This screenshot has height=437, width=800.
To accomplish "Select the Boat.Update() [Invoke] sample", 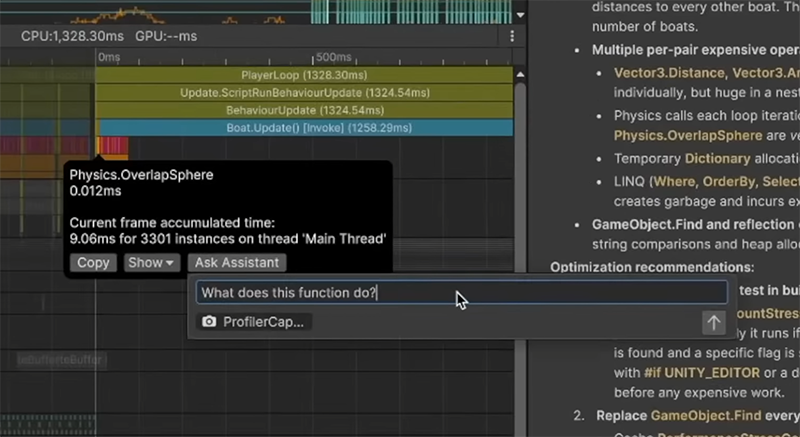I will point(304,128).
